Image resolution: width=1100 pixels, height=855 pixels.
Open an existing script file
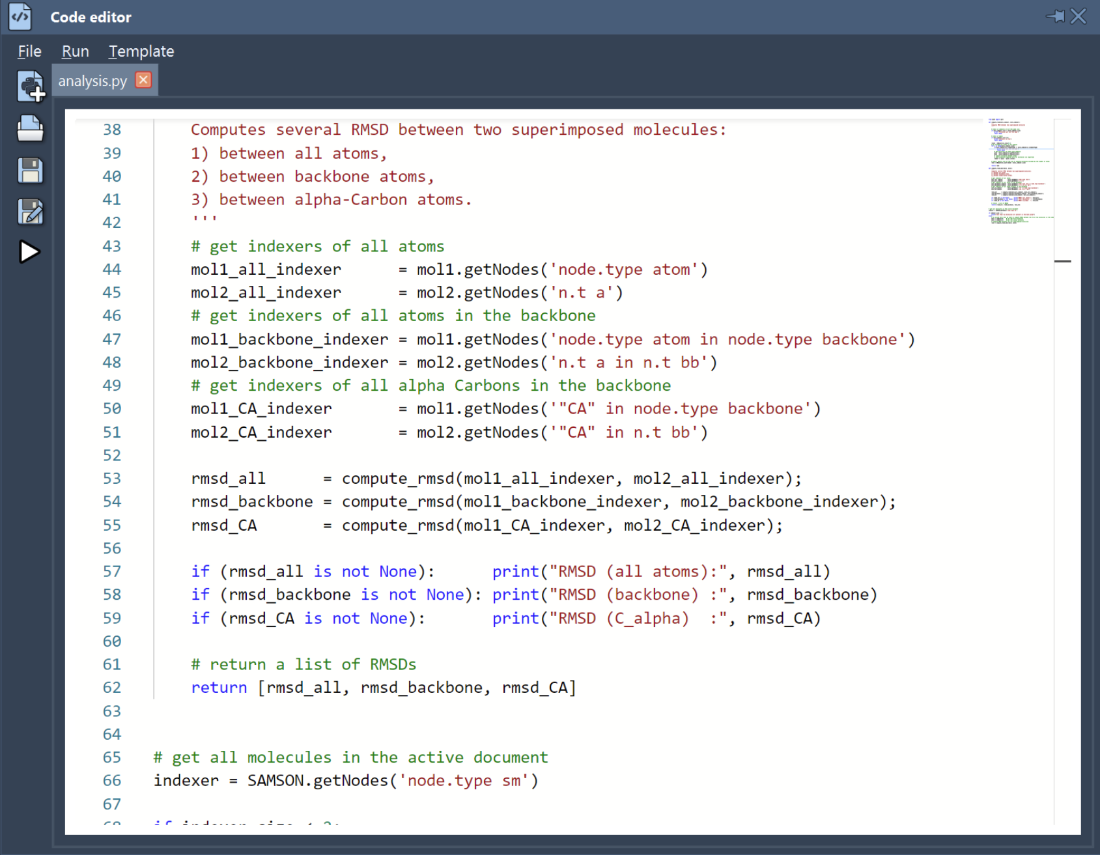click(x=30, y=128)
